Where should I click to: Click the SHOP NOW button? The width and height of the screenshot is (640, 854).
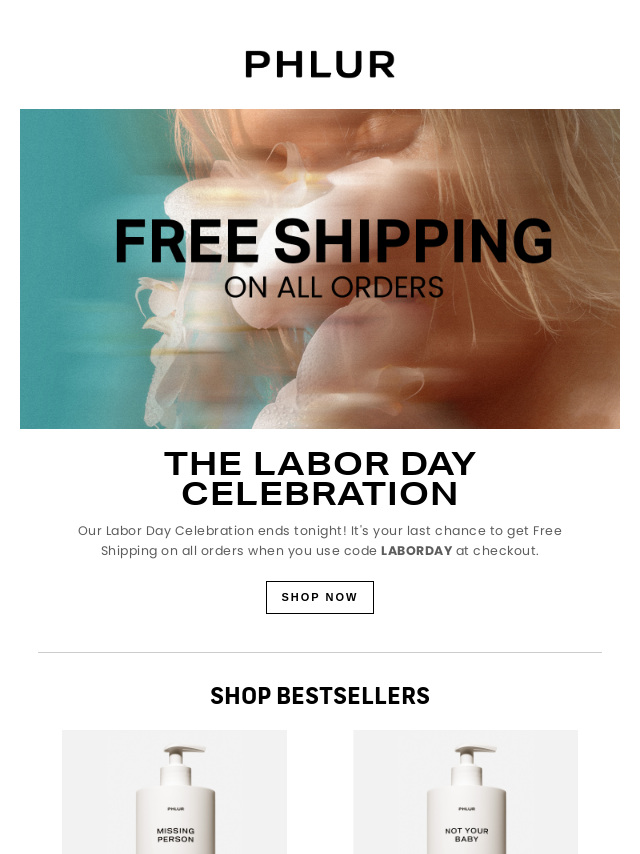tap(320, 597)
